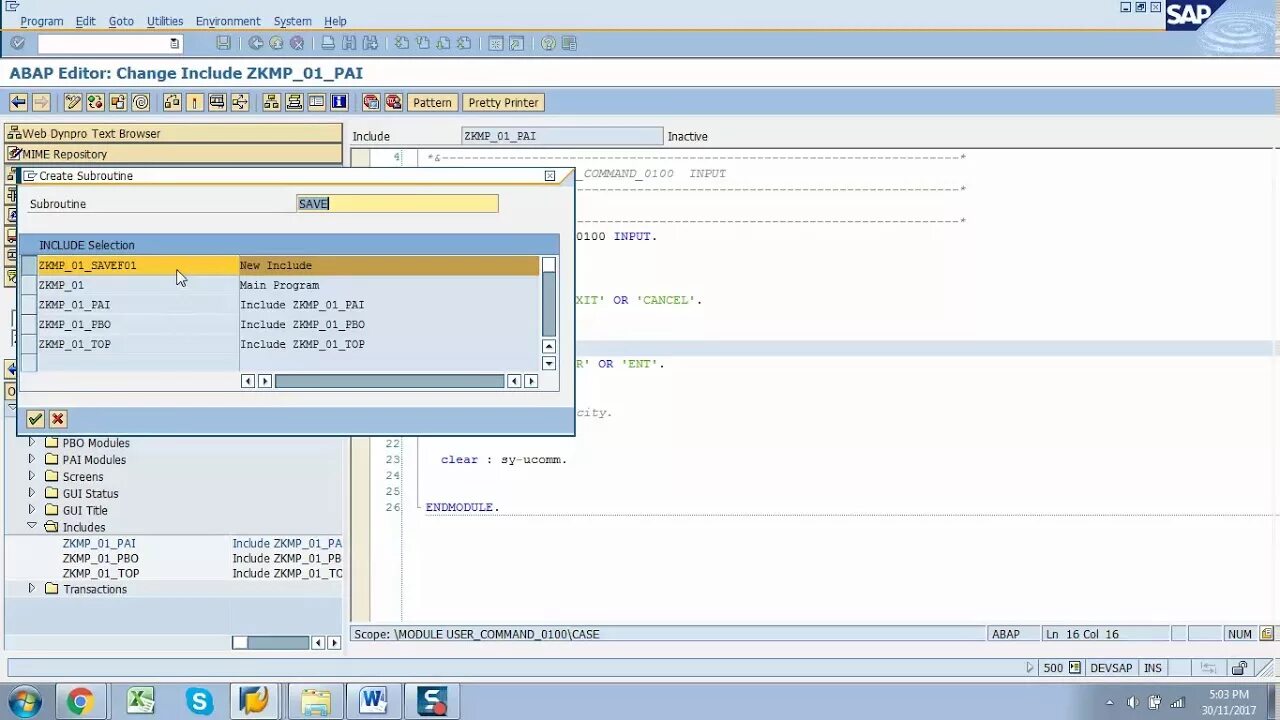Click the Save disk icon in standard toolbar
The width and height of the screenshot is (1280, 720).
click(223, 43)
